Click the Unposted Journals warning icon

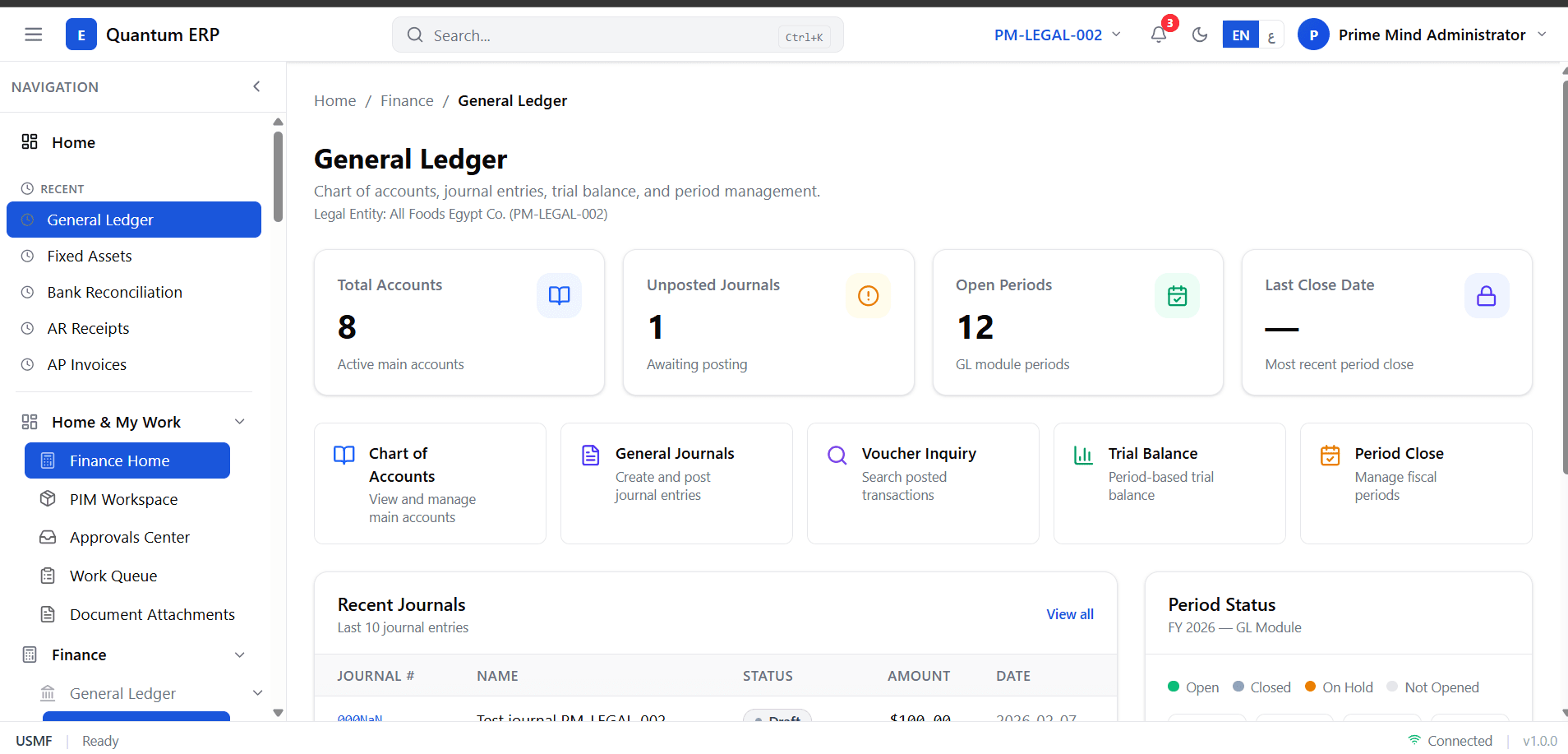pyautogui.click(x=868, y=295)
